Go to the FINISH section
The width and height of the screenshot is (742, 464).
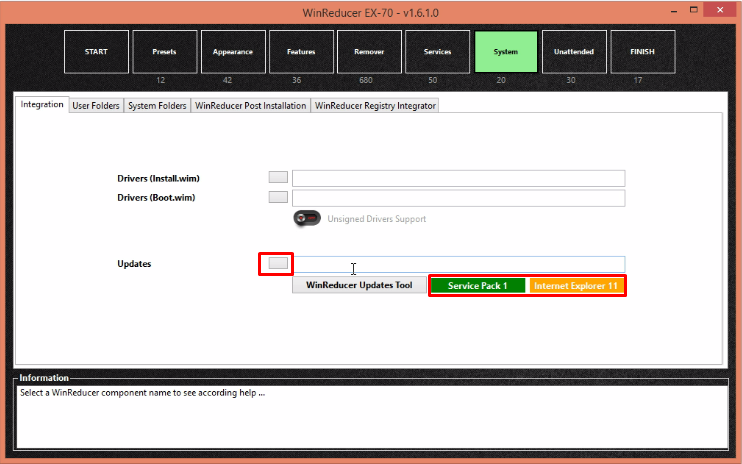tap(643, 52)
